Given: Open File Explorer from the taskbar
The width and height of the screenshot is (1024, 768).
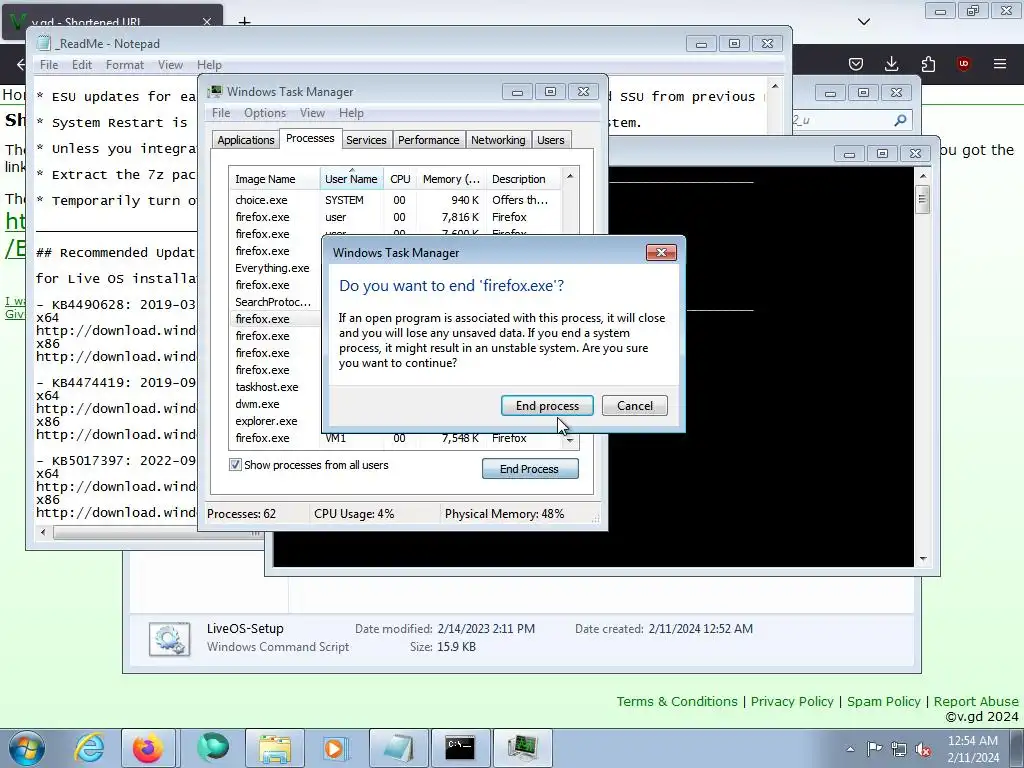Looking at the screenshot, I should click(275, 748).
